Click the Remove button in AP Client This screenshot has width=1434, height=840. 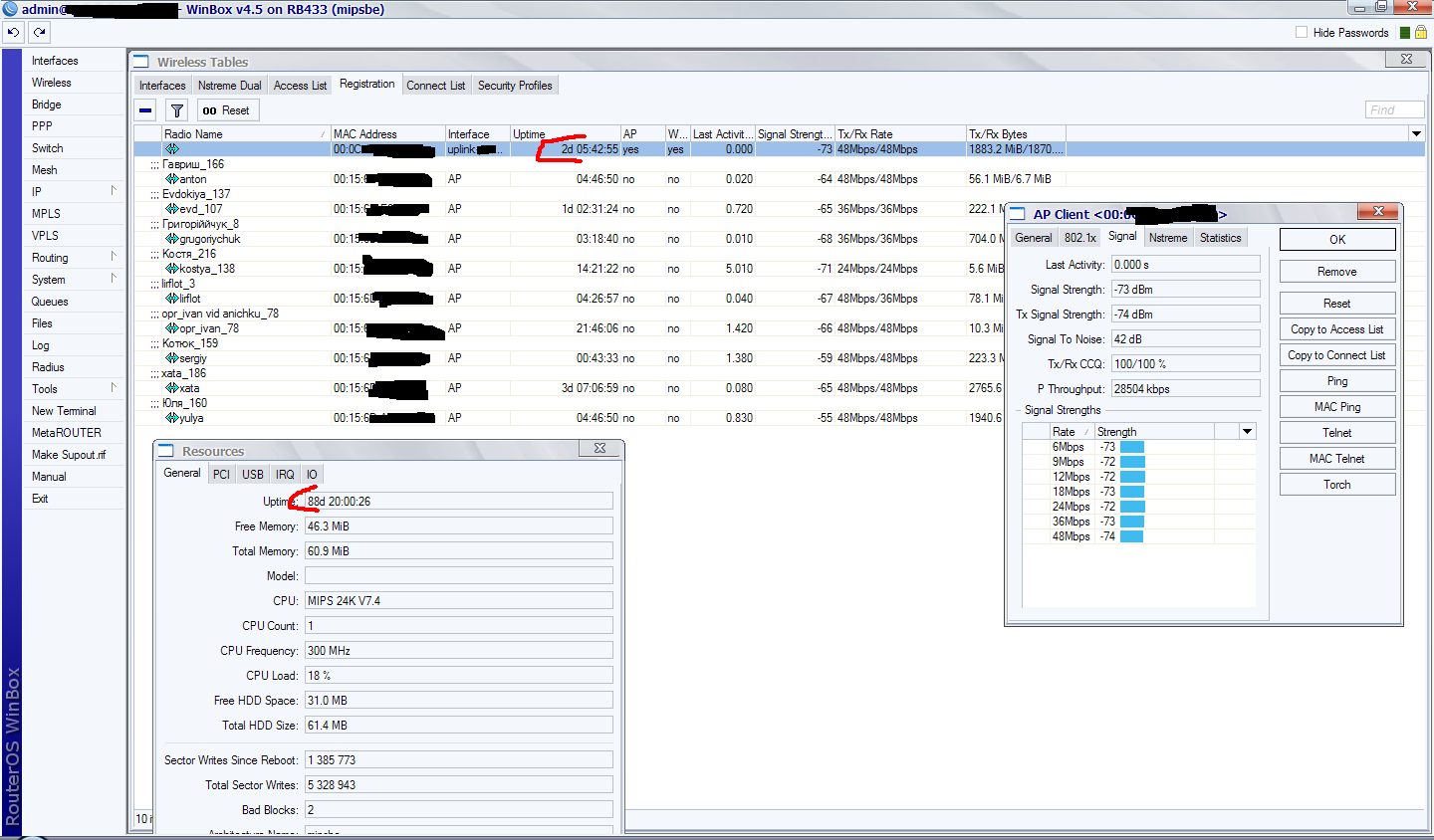click(1337, 272)
